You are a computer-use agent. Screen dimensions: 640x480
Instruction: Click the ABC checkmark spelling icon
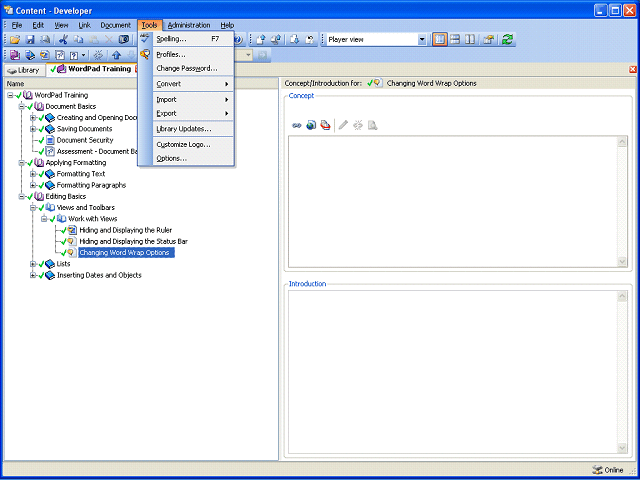145,39
